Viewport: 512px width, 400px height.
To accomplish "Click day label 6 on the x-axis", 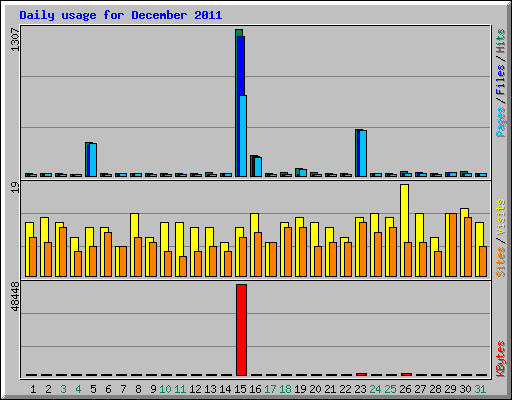I will (108, 389).
